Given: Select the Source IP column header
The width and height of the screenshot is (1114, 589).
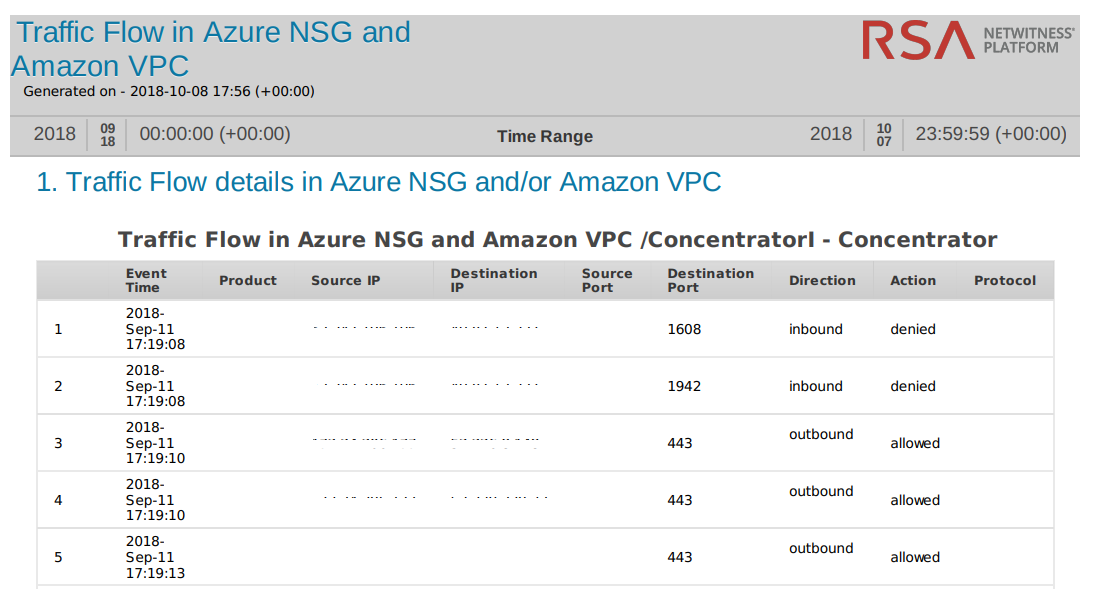Looking at the screenshot, I should pyautogui.click(x=346, y=281).
